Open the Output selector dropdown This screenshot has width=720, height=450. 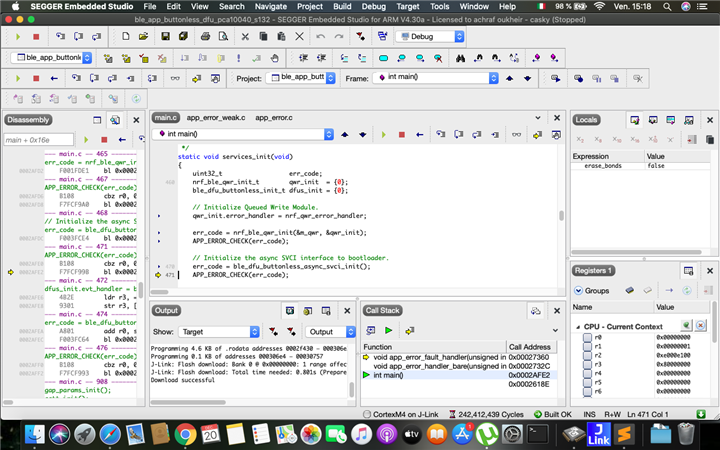point(330,332)
